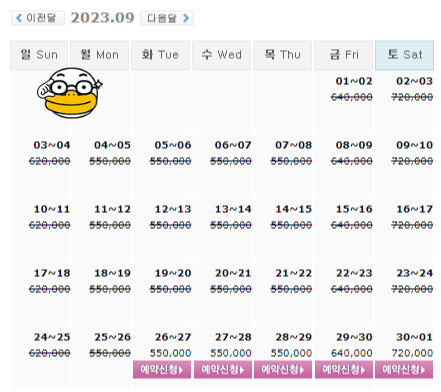Click struck-through 620,000 price under 03~04
441x392 pixels.
coord(49,161)
